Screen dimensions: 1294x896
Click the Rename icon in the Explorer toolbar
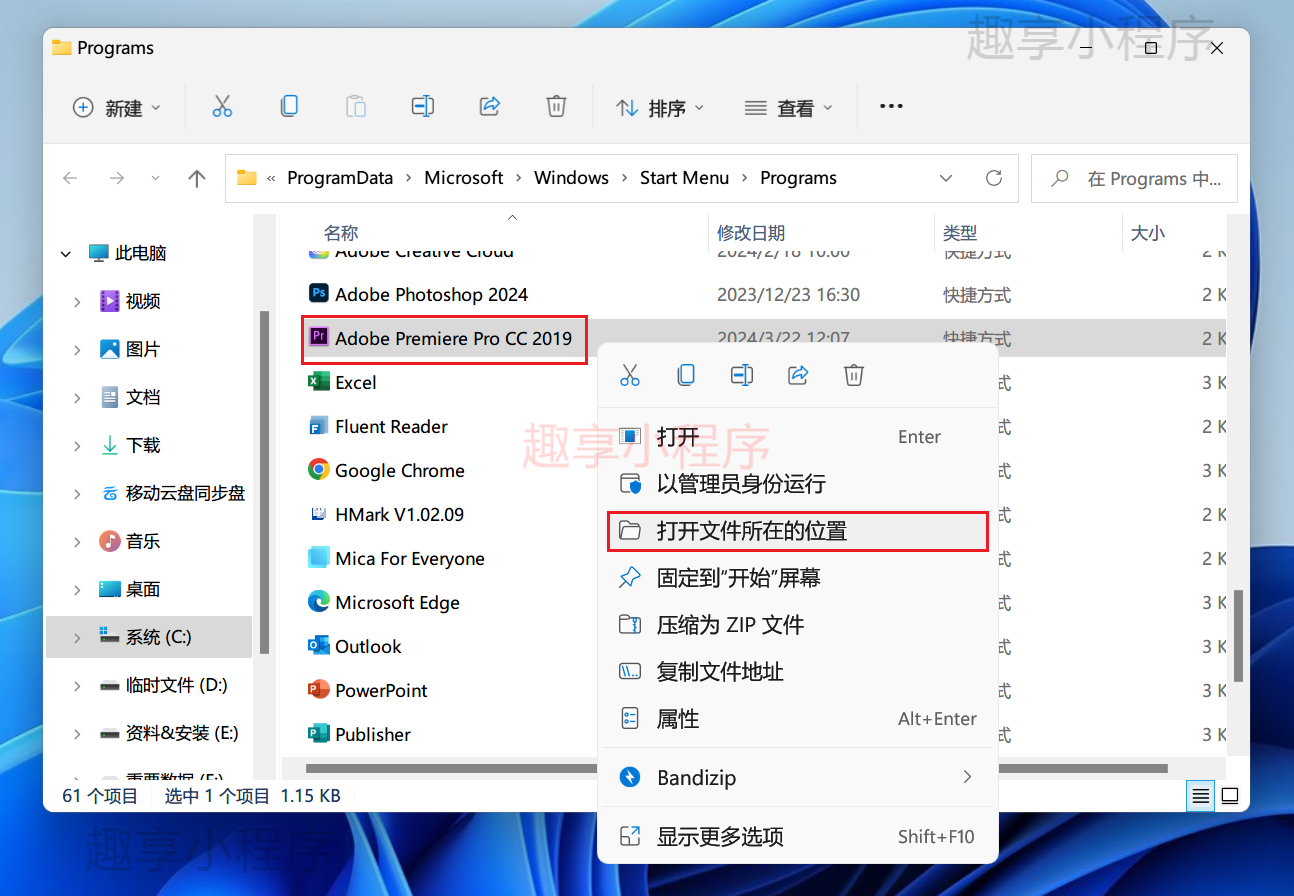[x=423, y=106]
